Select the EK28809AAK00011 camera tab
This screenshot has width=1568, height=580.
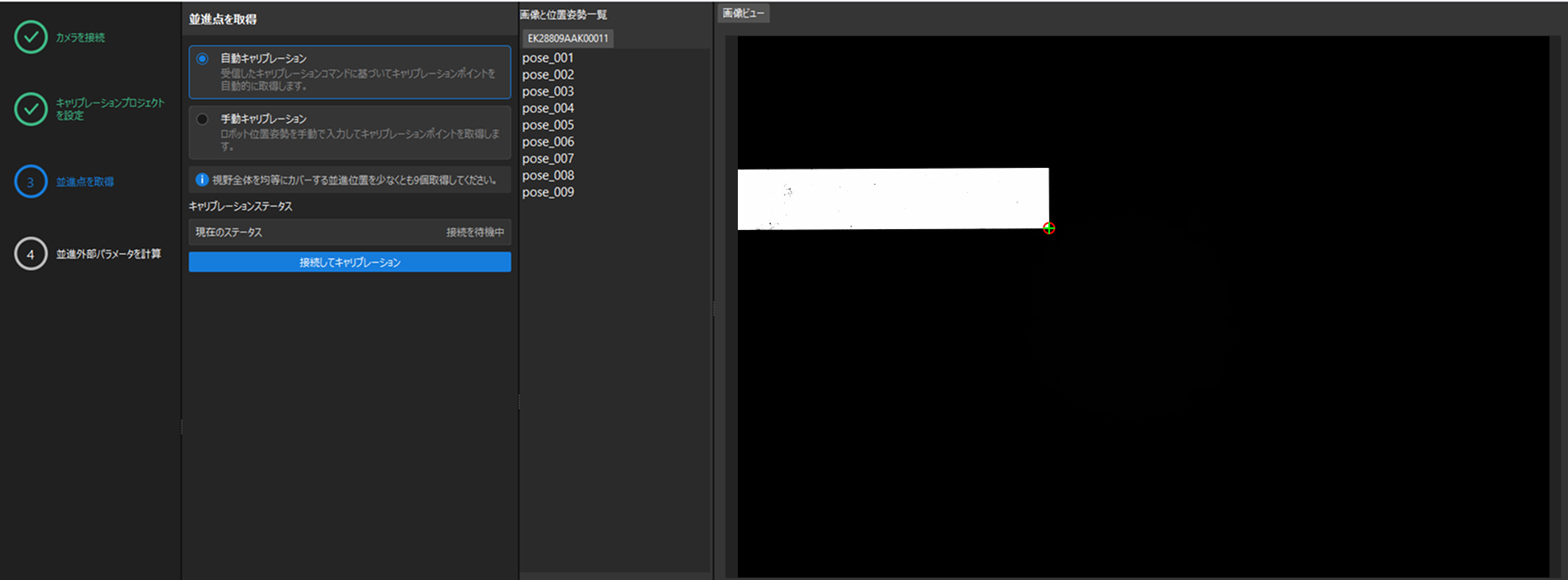(x=568, y=39)
